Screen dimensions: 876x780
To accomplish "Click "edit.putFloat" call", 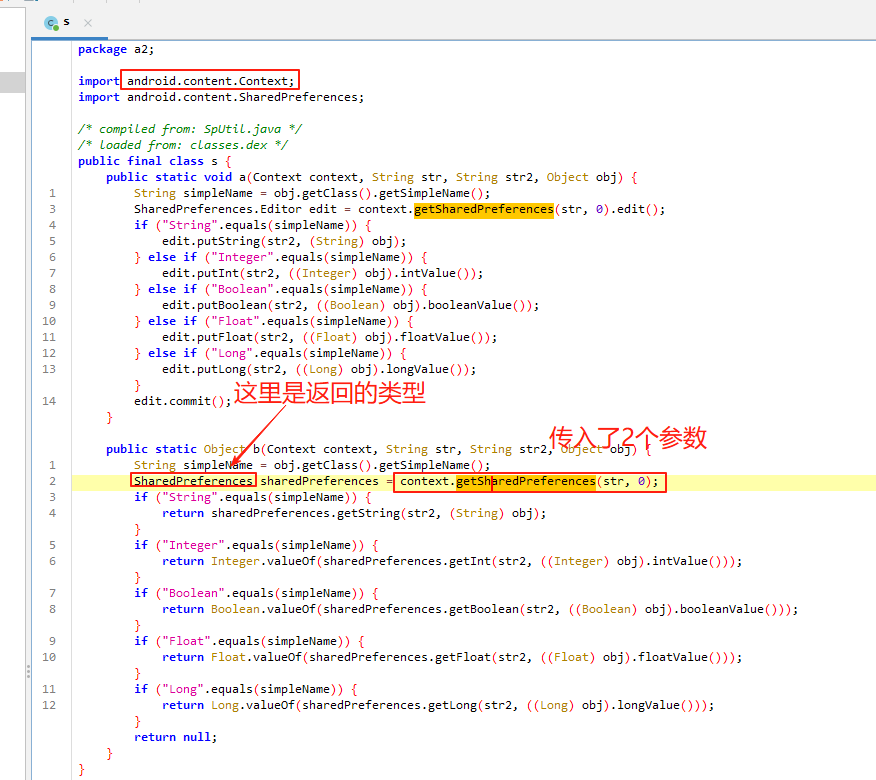I will [207, 337].
